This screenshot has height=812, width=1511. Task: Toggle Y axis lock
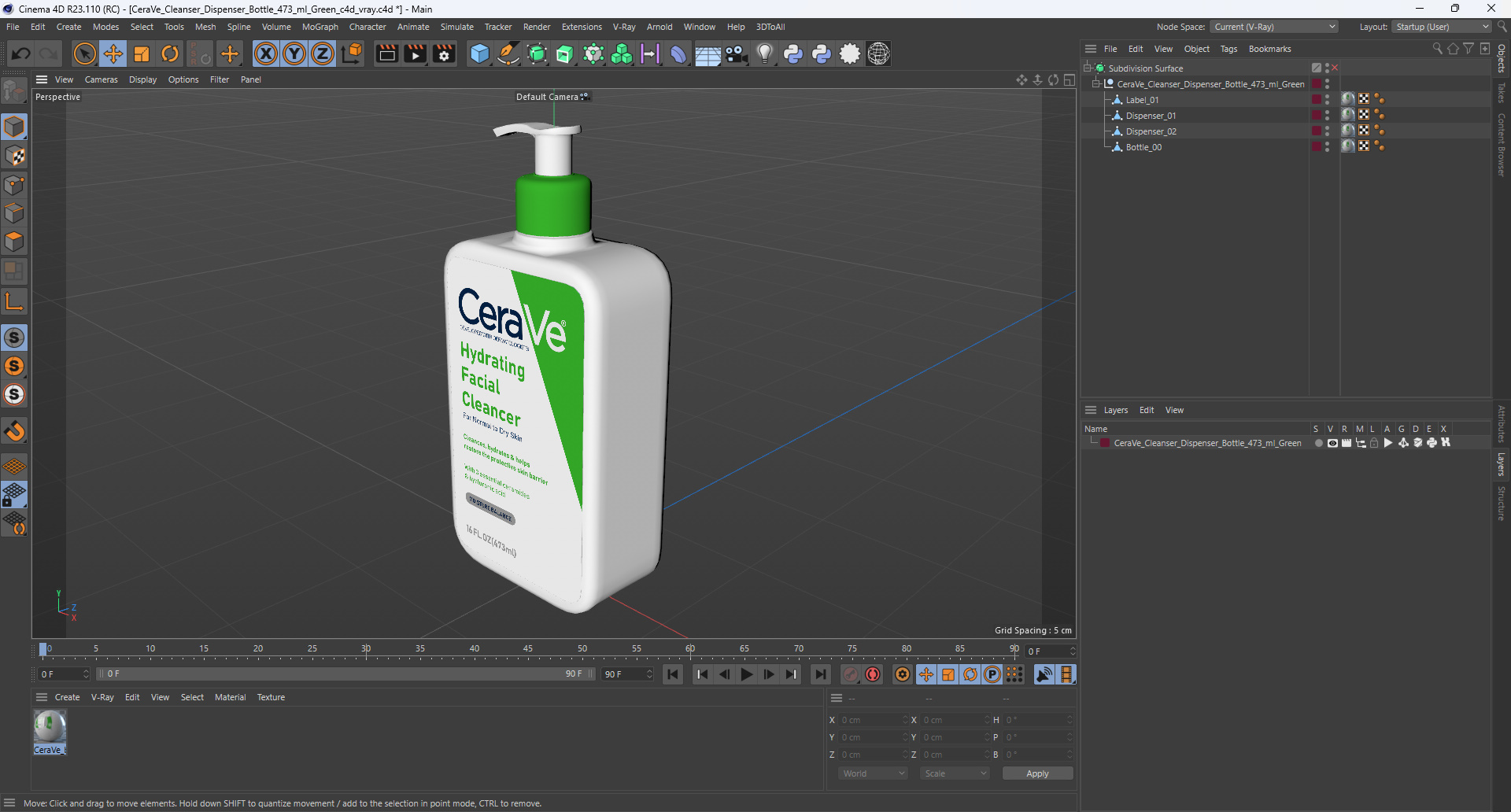pyautogui.click(x=294, y=54)
